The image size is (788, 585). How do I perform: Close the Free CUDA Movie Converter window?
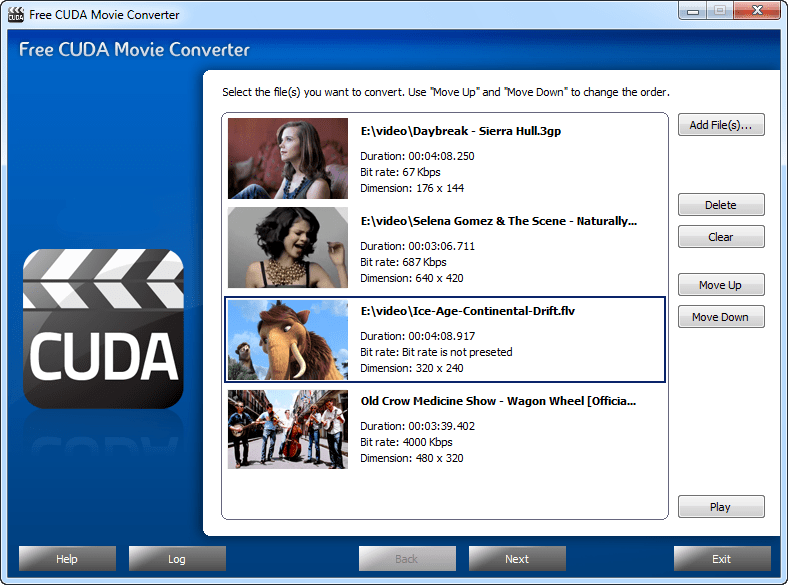757,11
